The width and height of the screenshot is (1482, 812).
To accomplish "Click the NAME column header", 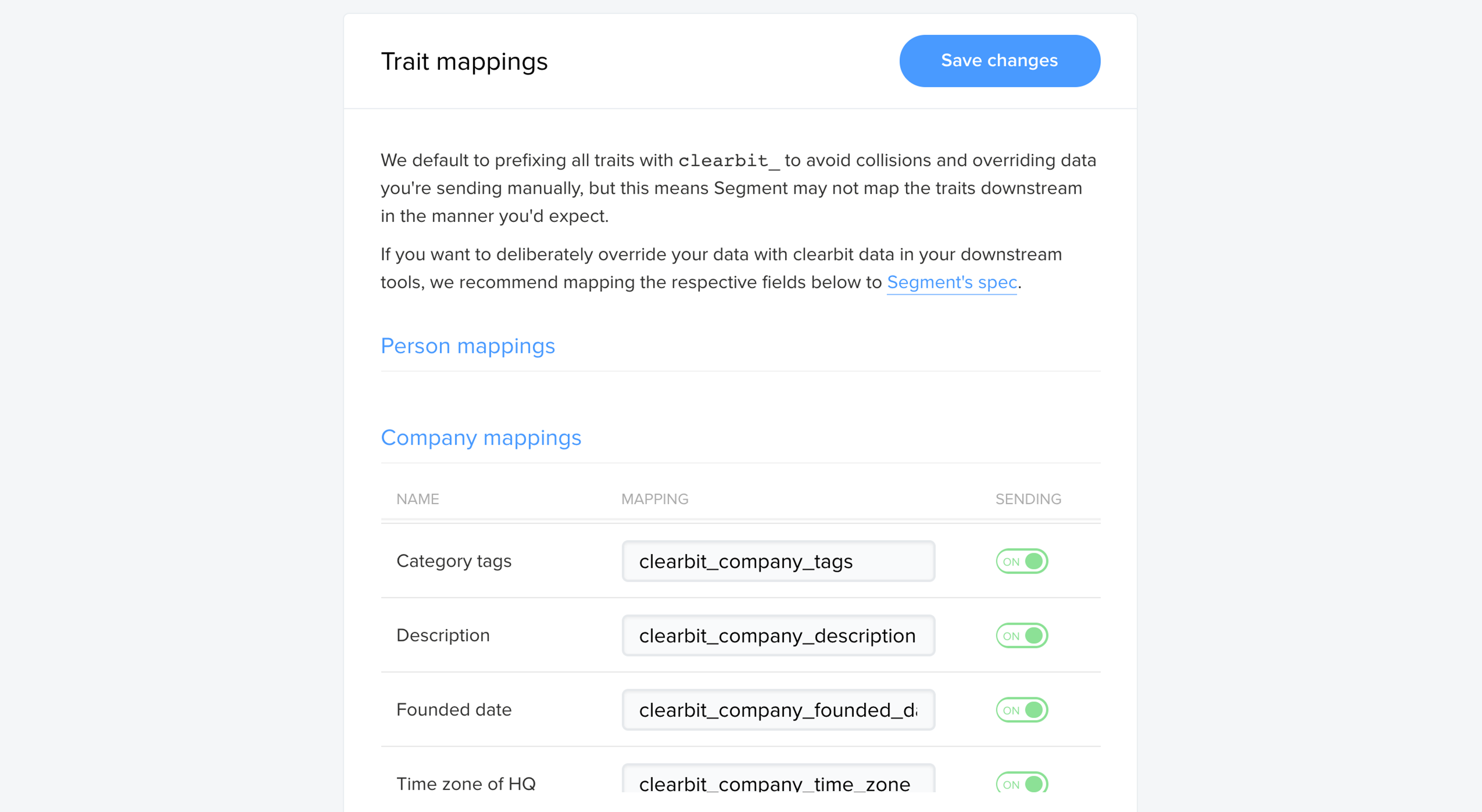I will point(418,499).
